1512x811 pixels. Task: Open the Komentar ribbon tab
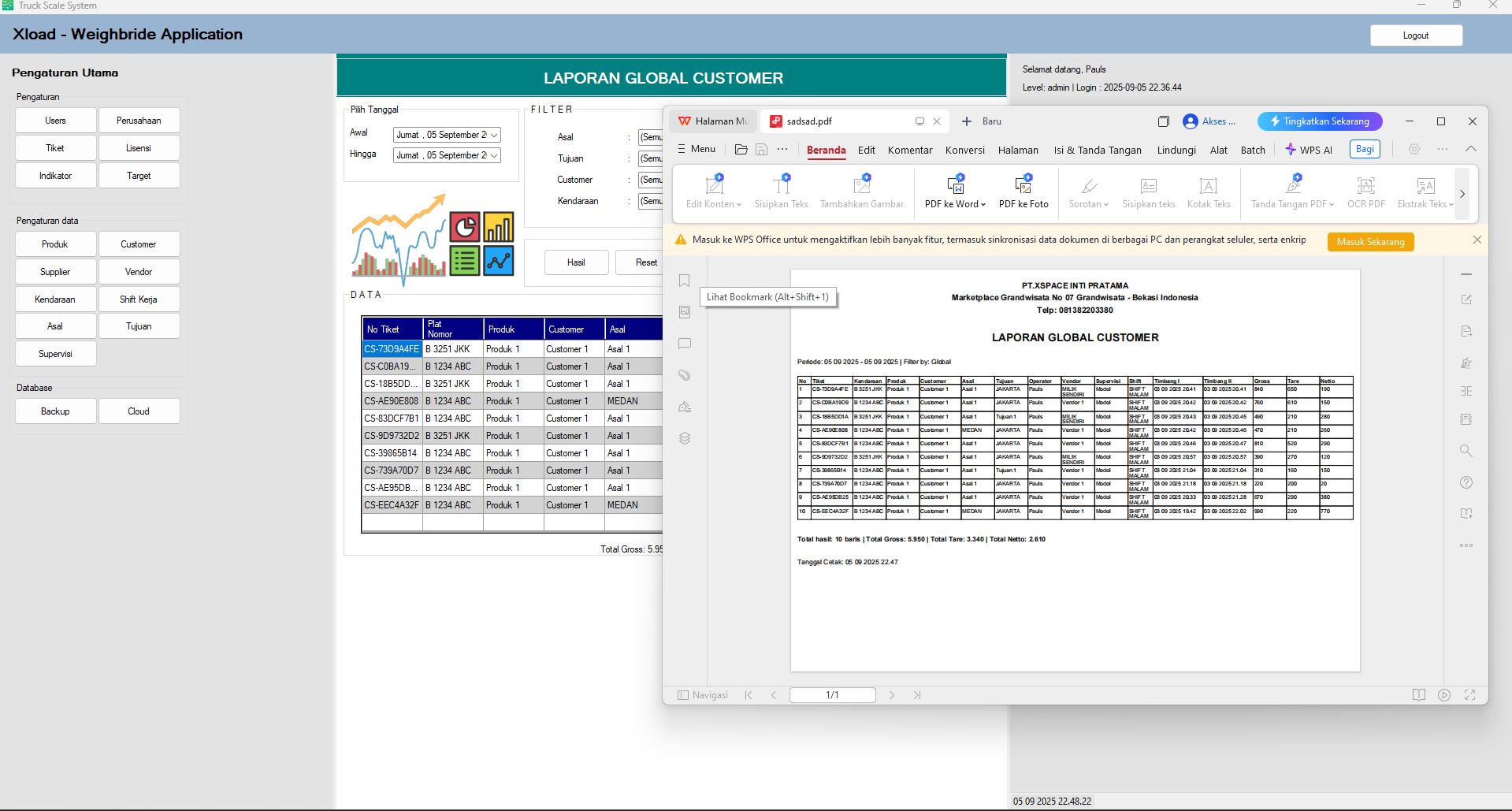[x=909, y=150]
